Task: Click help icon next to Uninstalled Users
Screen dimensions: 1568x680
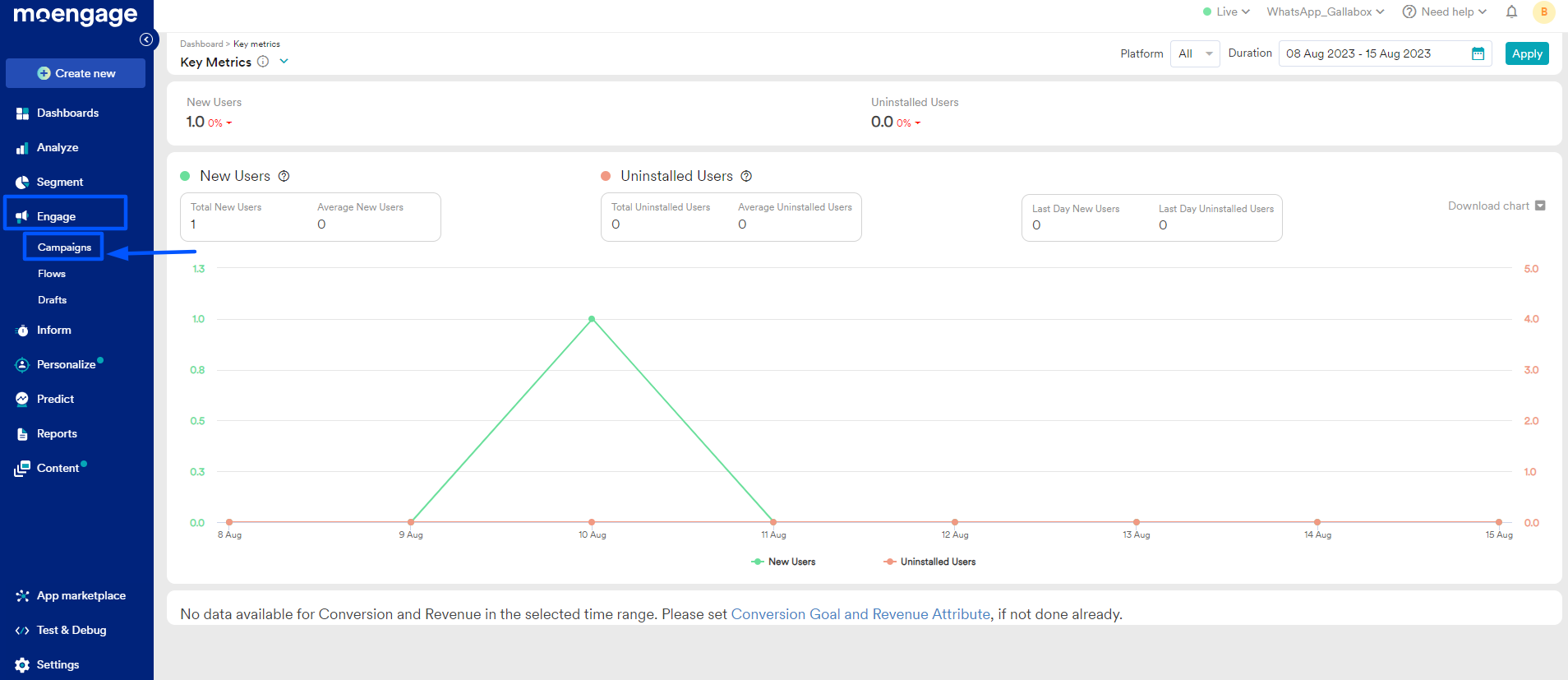Action: click(746, 176)
